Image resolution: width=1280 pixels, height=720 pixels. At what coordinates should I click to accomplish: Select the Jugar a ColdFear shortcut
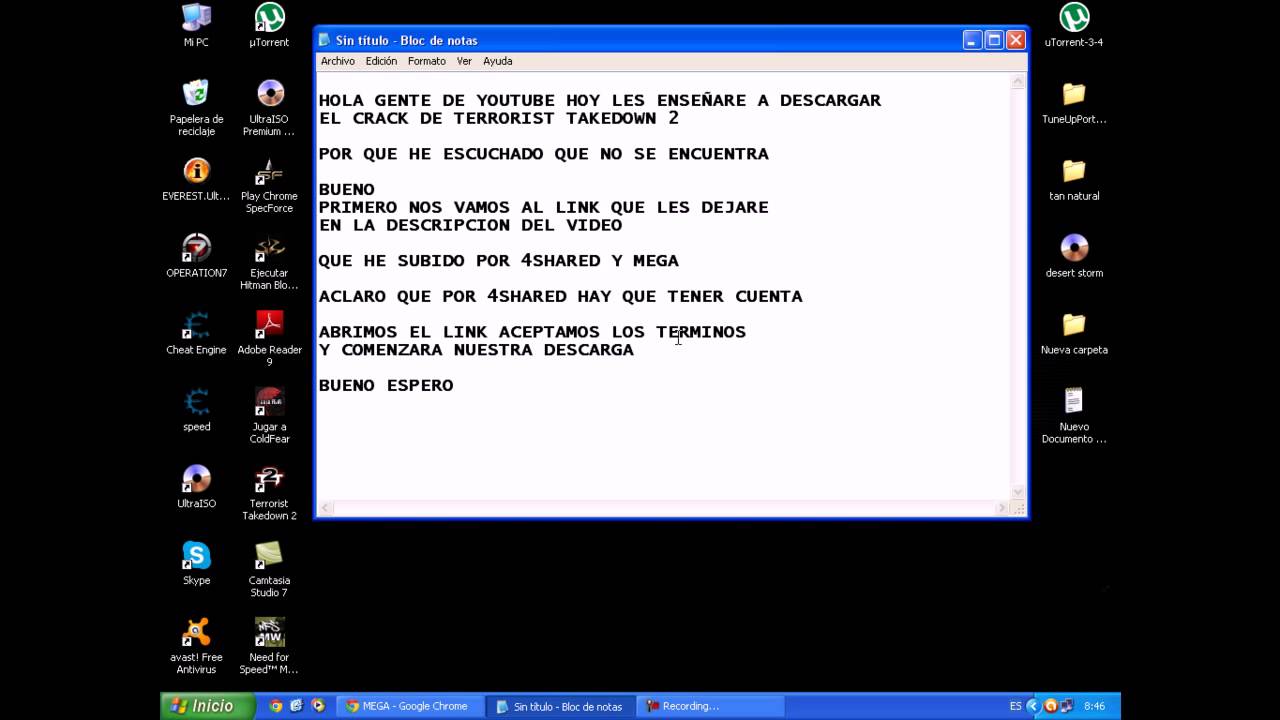269,415
